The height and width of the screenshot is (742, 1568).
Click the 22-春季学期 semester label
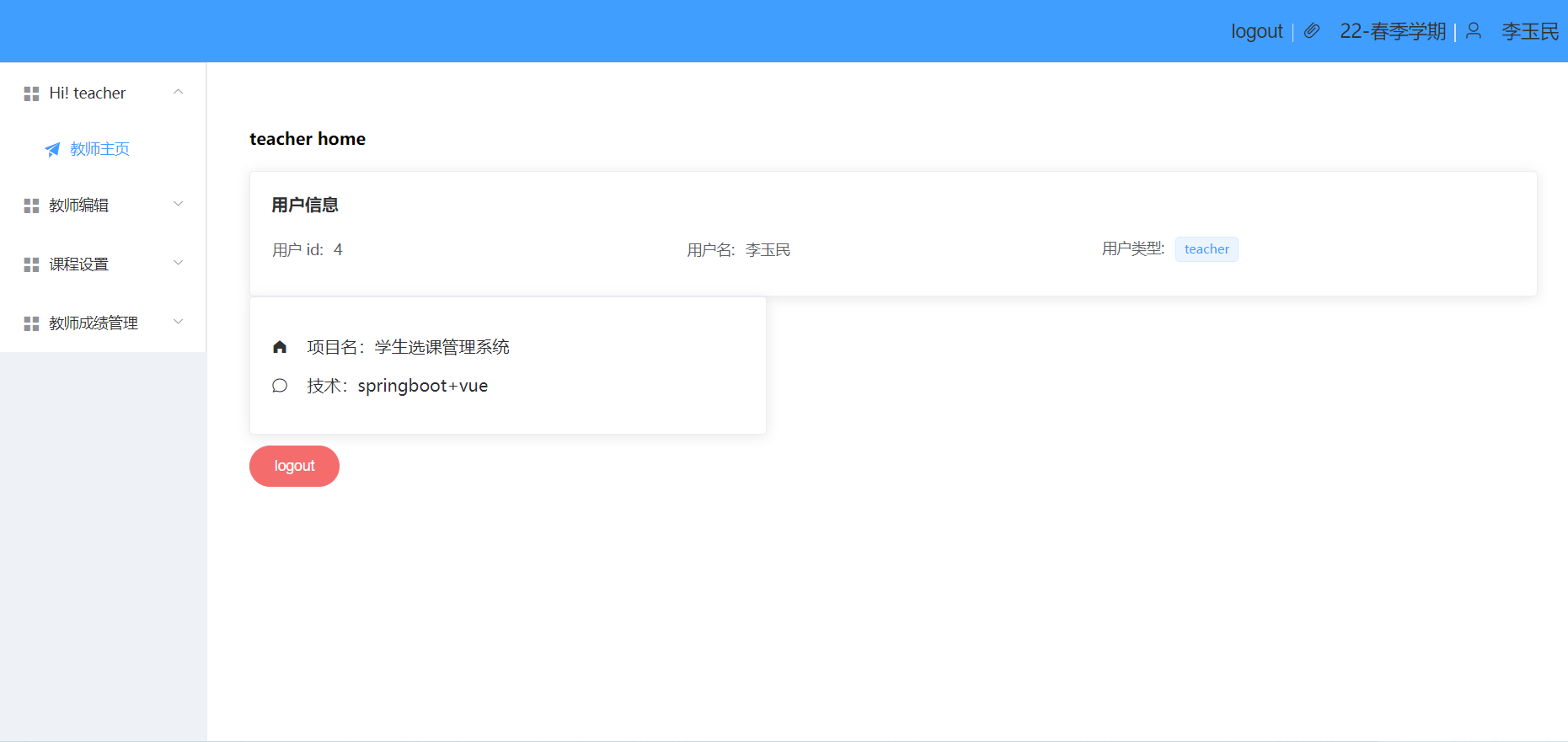(x=1393, y=31)
